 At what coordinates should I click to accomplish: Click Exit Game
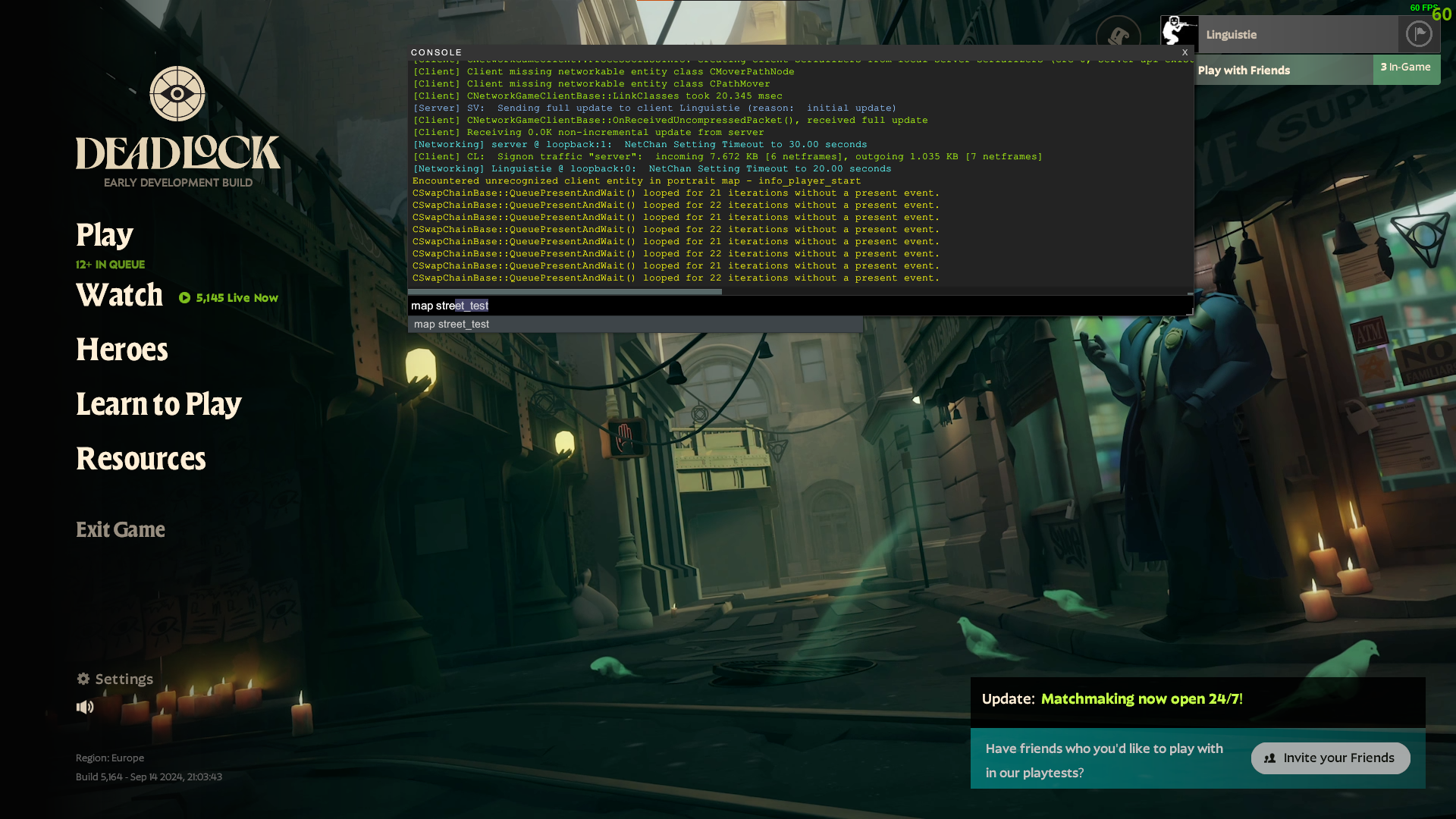120,529
